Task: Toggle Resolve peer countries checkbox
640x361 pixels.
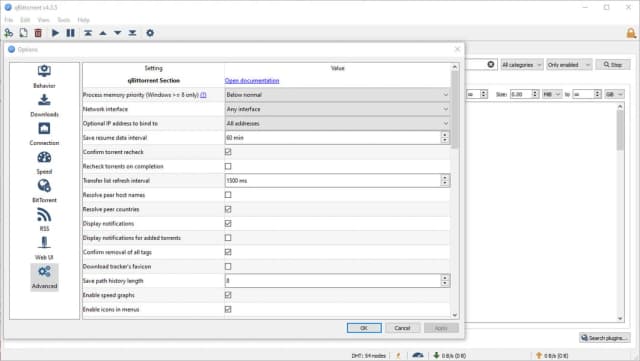Action: click(x=228, y=209)
